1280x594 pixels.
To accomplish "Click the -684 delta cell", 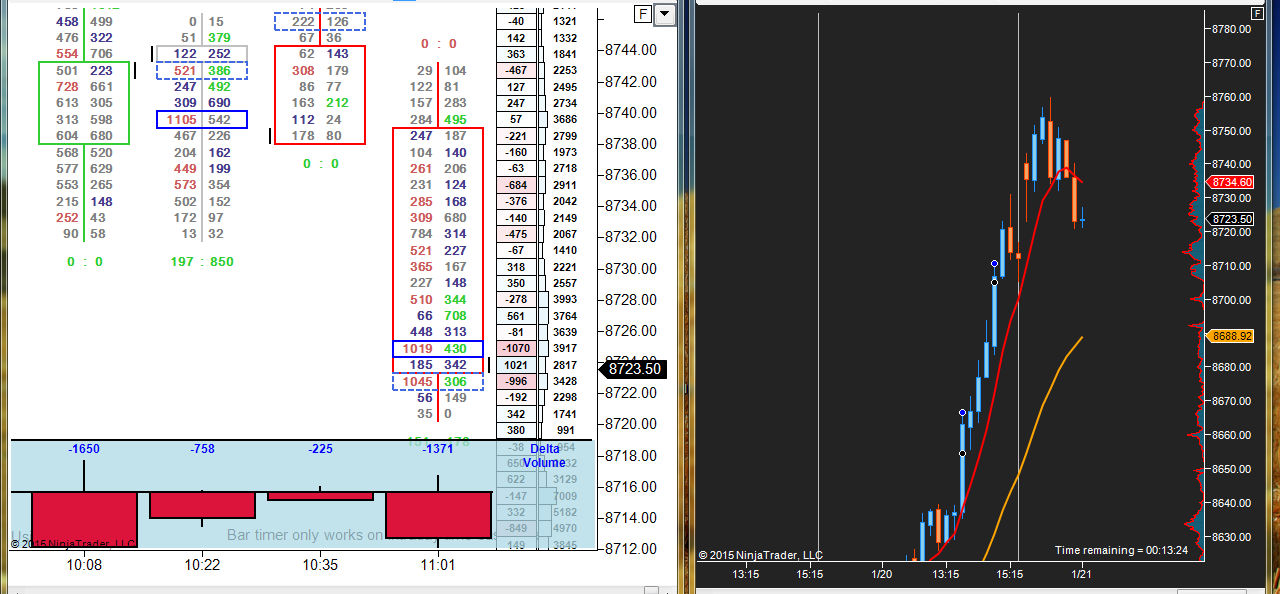I will 517,185.
